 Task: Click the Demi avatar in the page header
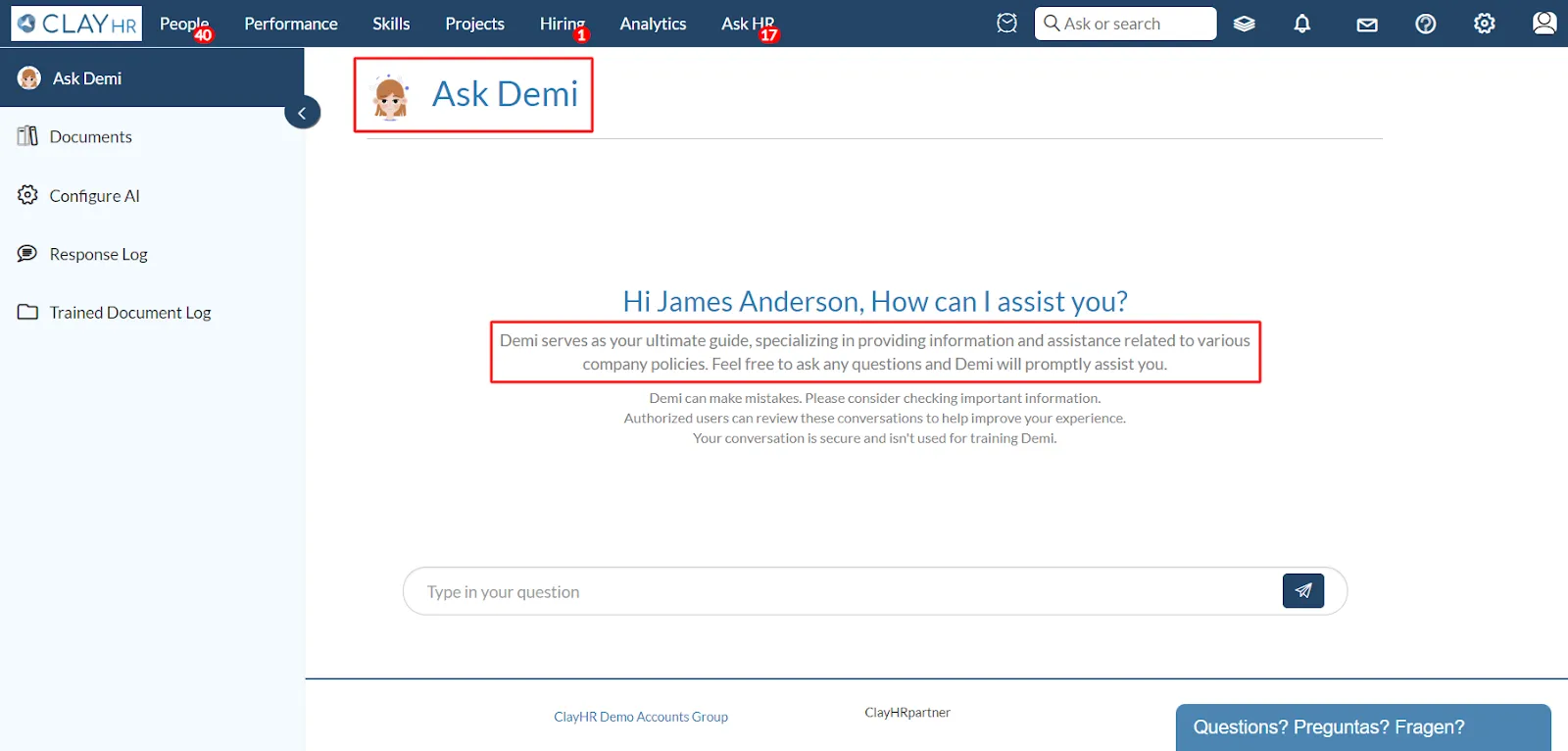pyautogui.click(x=390, y=97)
